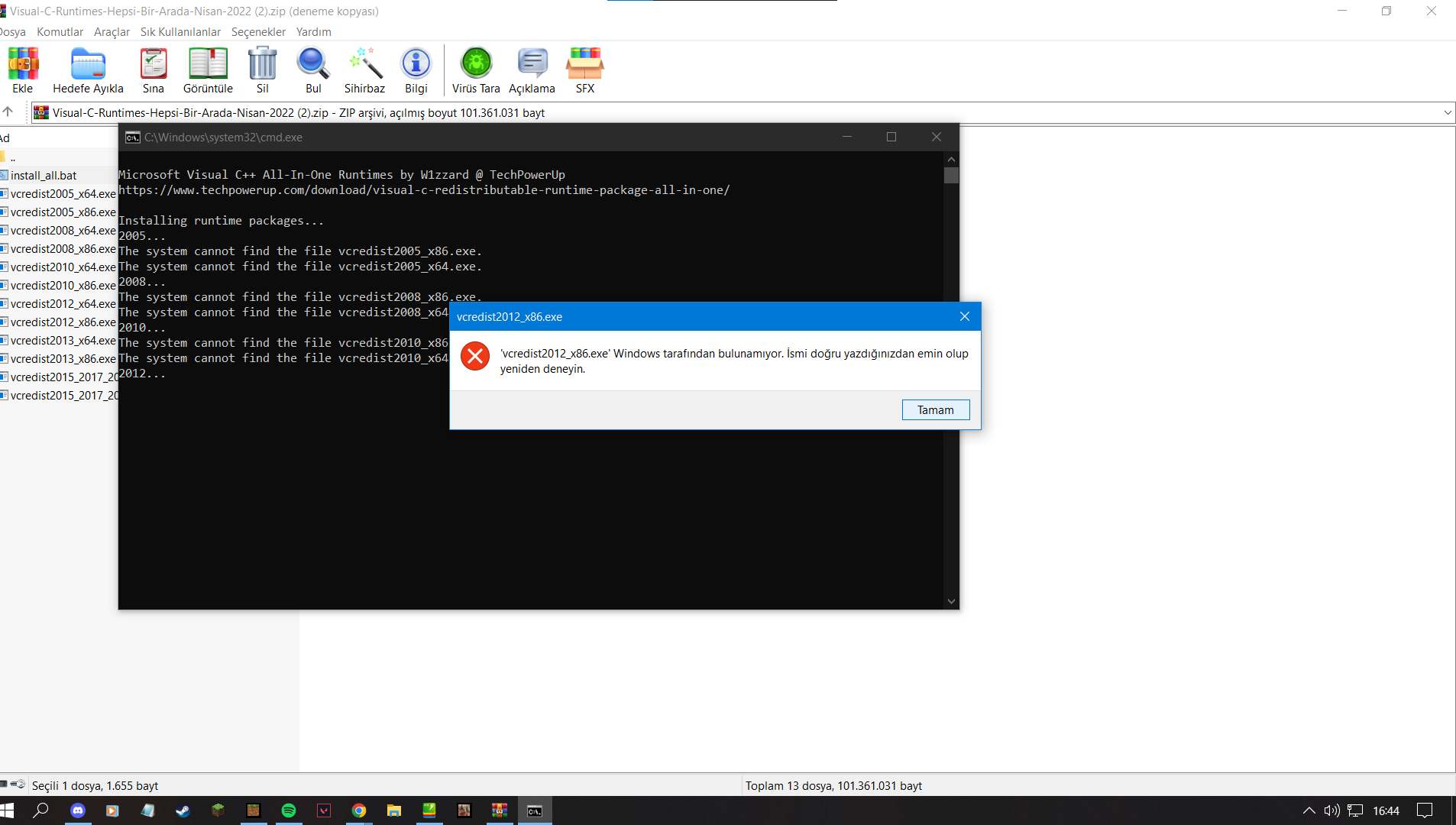Click the parent folder '..' entry
Viewport: 1456px width, 825px height.
13,157
